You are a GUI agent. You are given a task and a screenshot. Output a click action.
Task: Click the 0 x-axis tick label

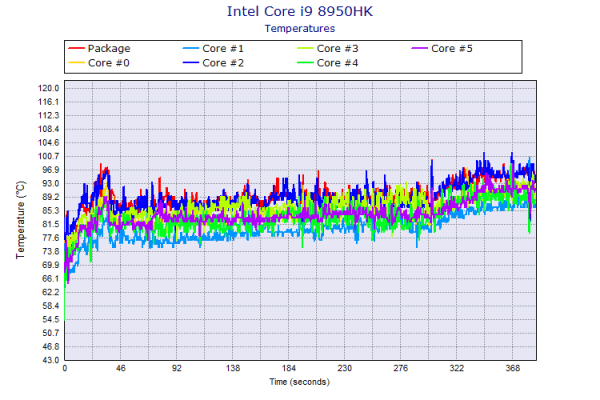pos(65,368)
